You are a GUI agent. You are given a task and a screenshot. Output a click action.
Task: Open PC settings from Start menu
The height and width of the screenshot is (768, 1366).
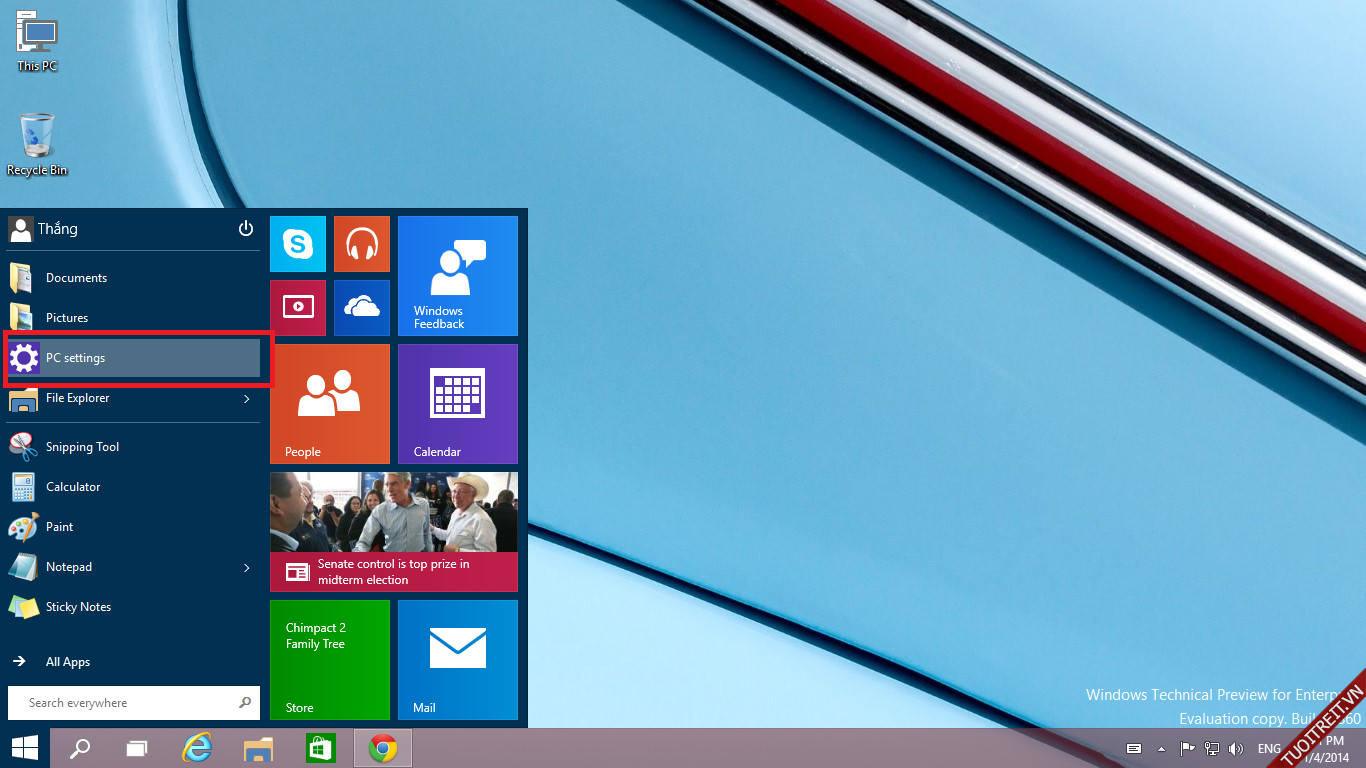75,358
